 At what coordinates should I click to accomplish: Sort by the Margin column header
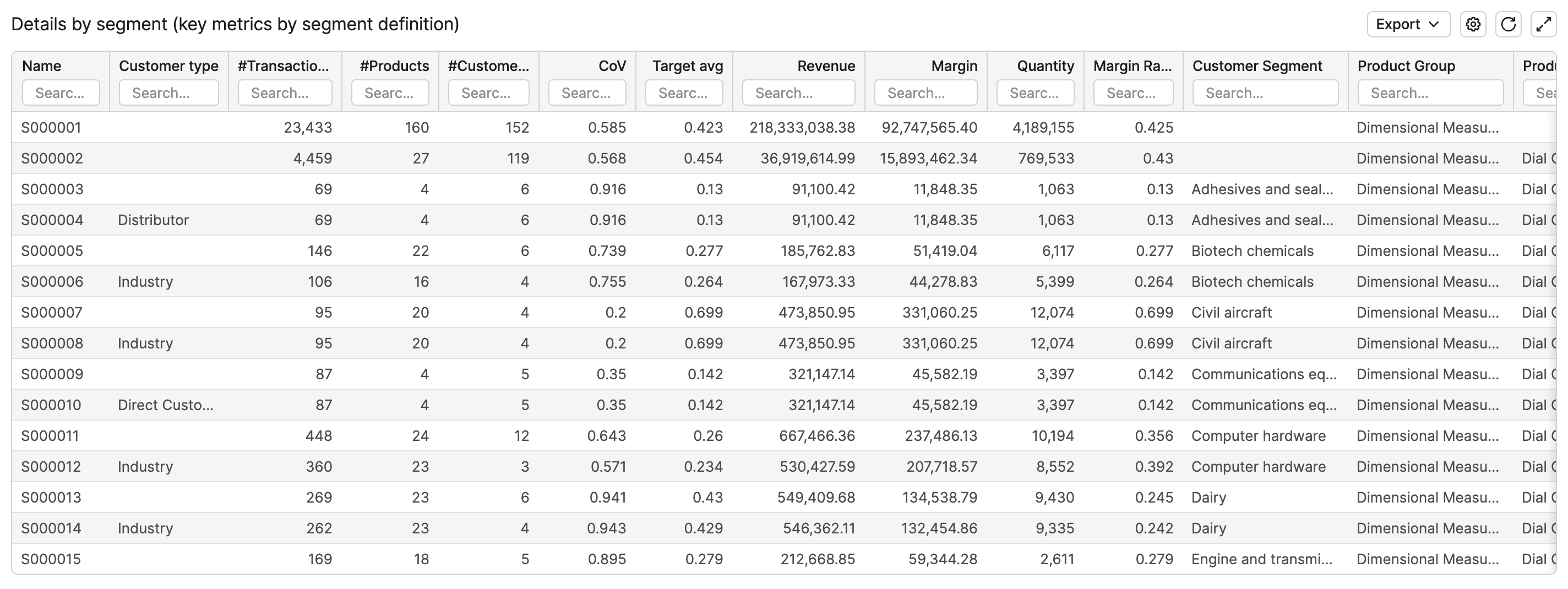tap(954, 66)
